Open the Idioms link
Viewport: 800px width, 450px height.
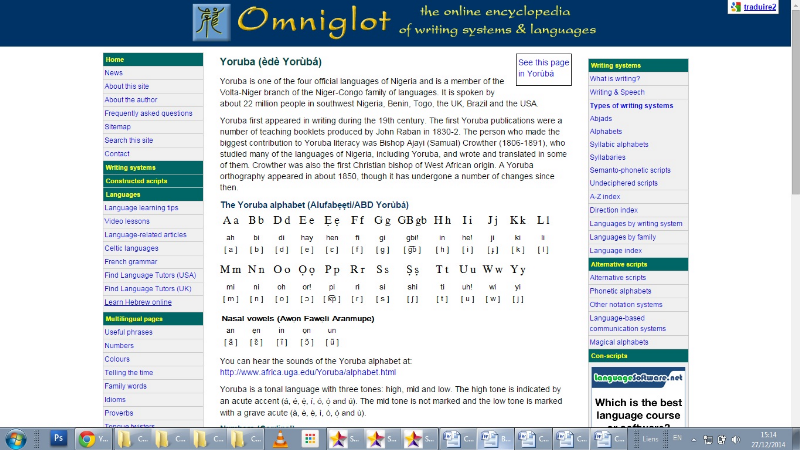pos(115,399)
